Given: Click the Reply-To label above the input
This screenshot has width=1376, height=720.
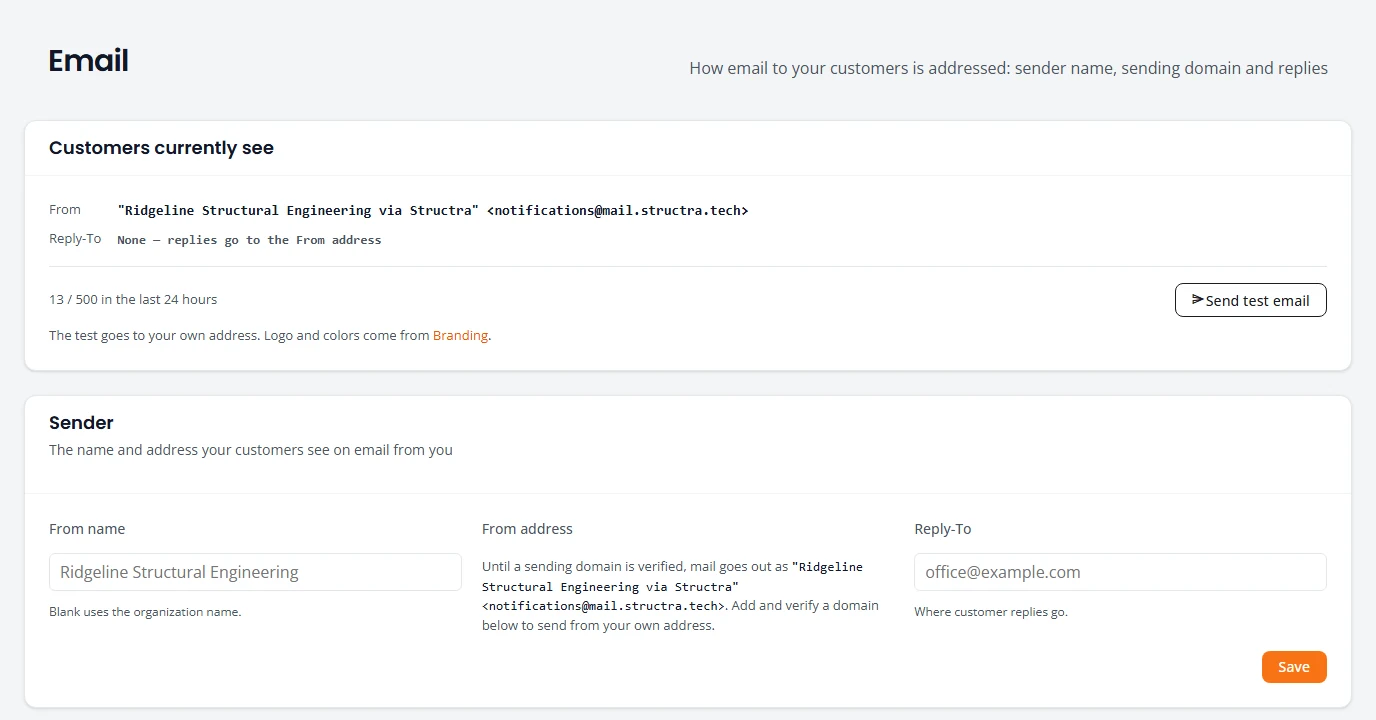Looking at the screenshot, I should tap(943, 529).
